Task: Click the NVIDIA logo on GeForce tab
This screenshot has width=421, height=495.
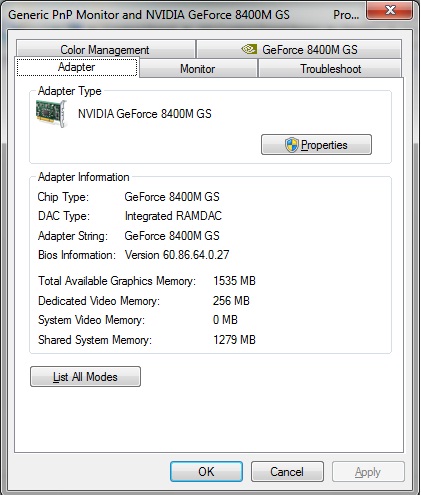Action: click(249, 49)
